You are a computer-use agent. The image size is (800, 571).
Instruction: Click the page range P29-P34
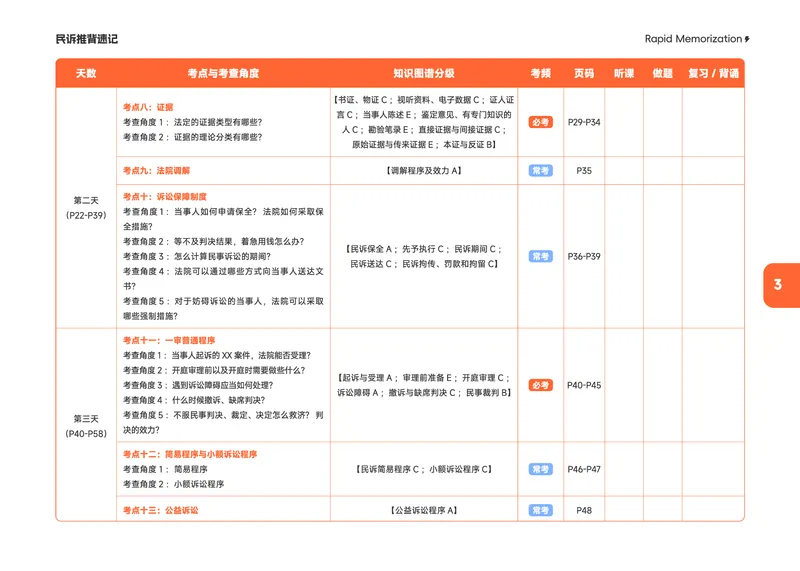pos(584,122)
